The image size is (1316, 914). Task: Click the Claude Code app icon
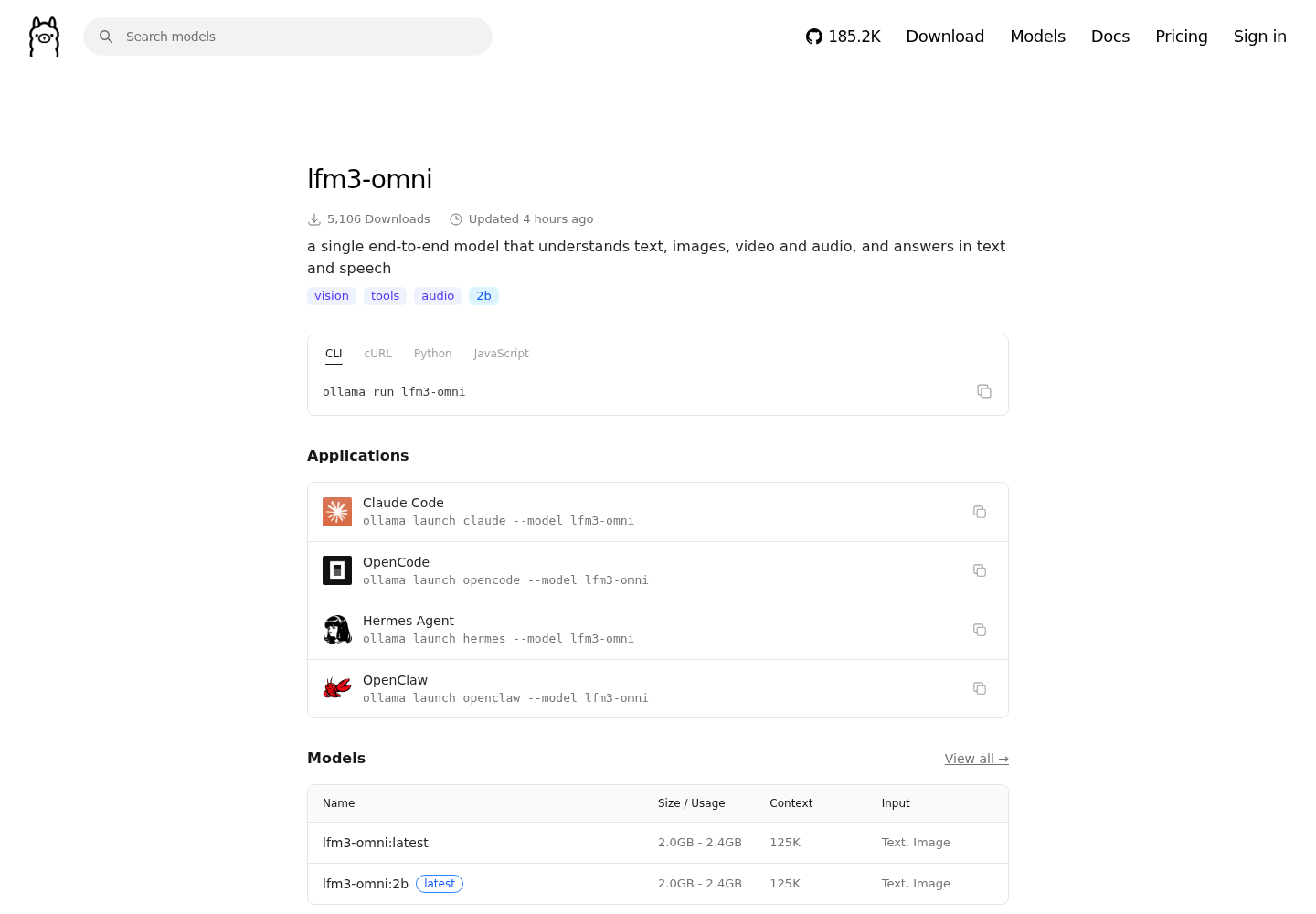click(337, 512)
